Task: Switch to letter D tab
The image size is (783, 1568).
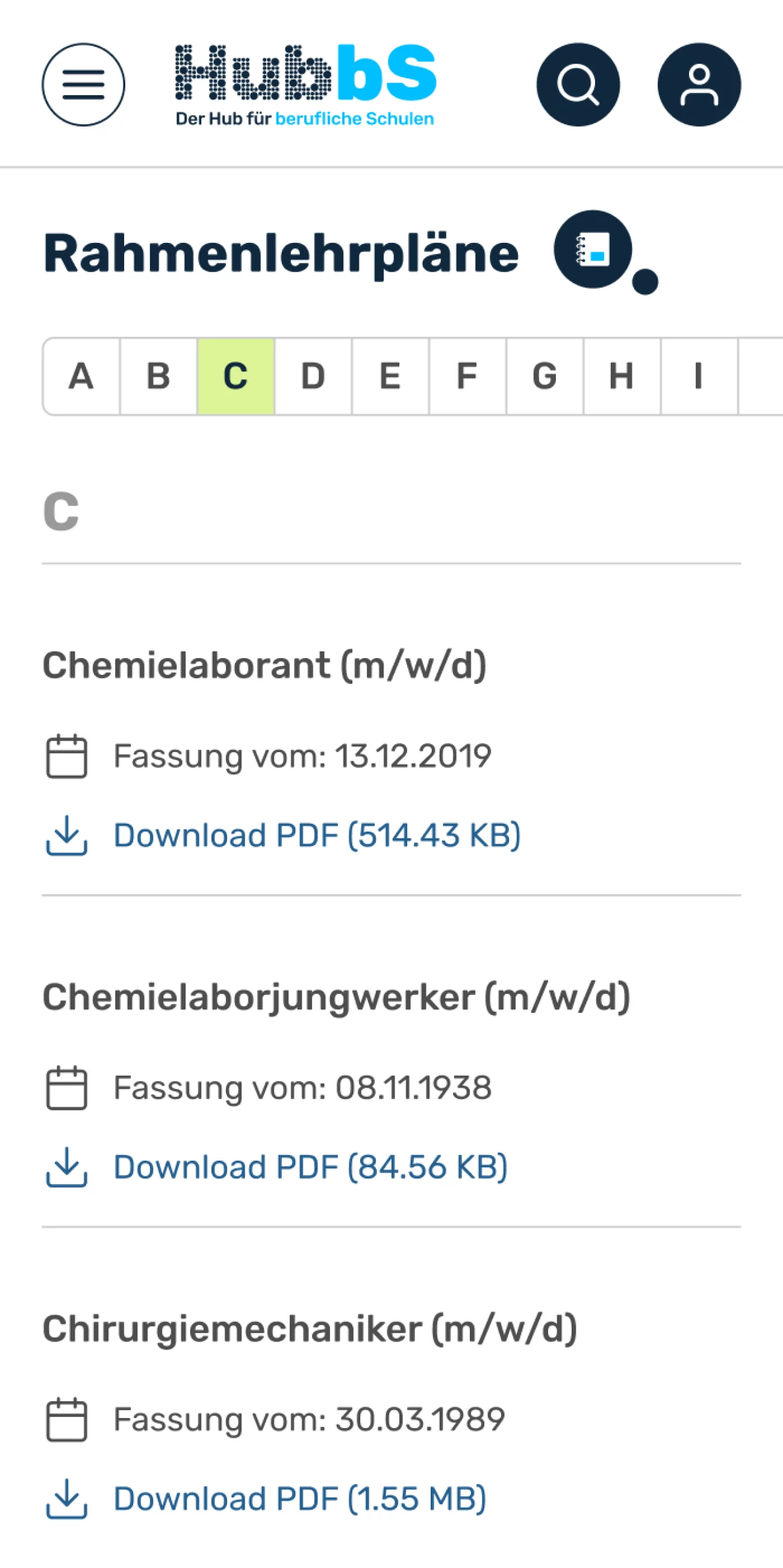Action: pos(313,376)
